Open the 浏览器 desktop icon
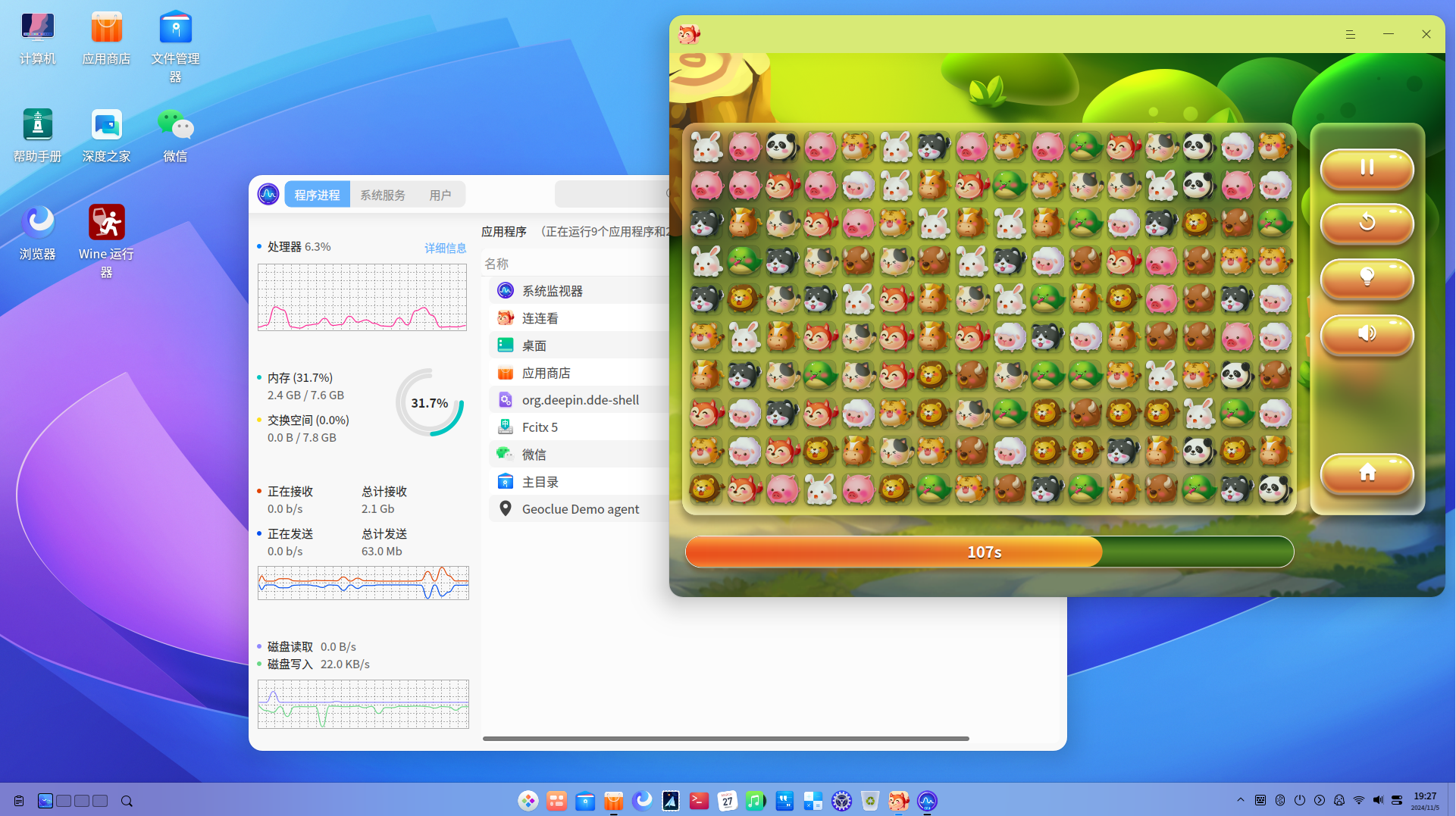Screen dimensions: 1456x816 click(x=37, y=234)
